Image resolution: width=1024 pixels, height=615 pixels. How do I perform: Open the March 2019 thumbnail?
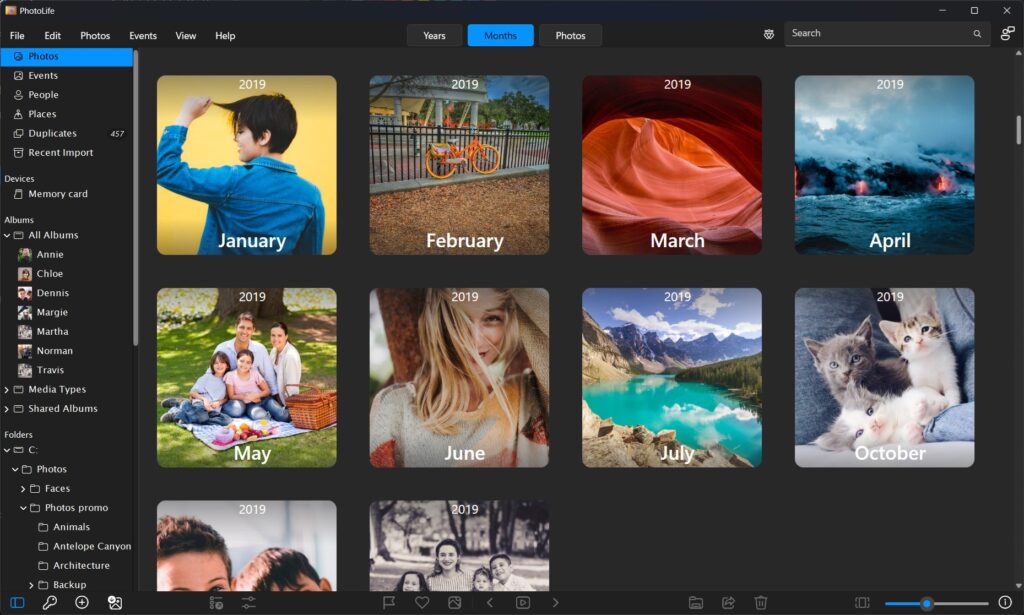672,165
